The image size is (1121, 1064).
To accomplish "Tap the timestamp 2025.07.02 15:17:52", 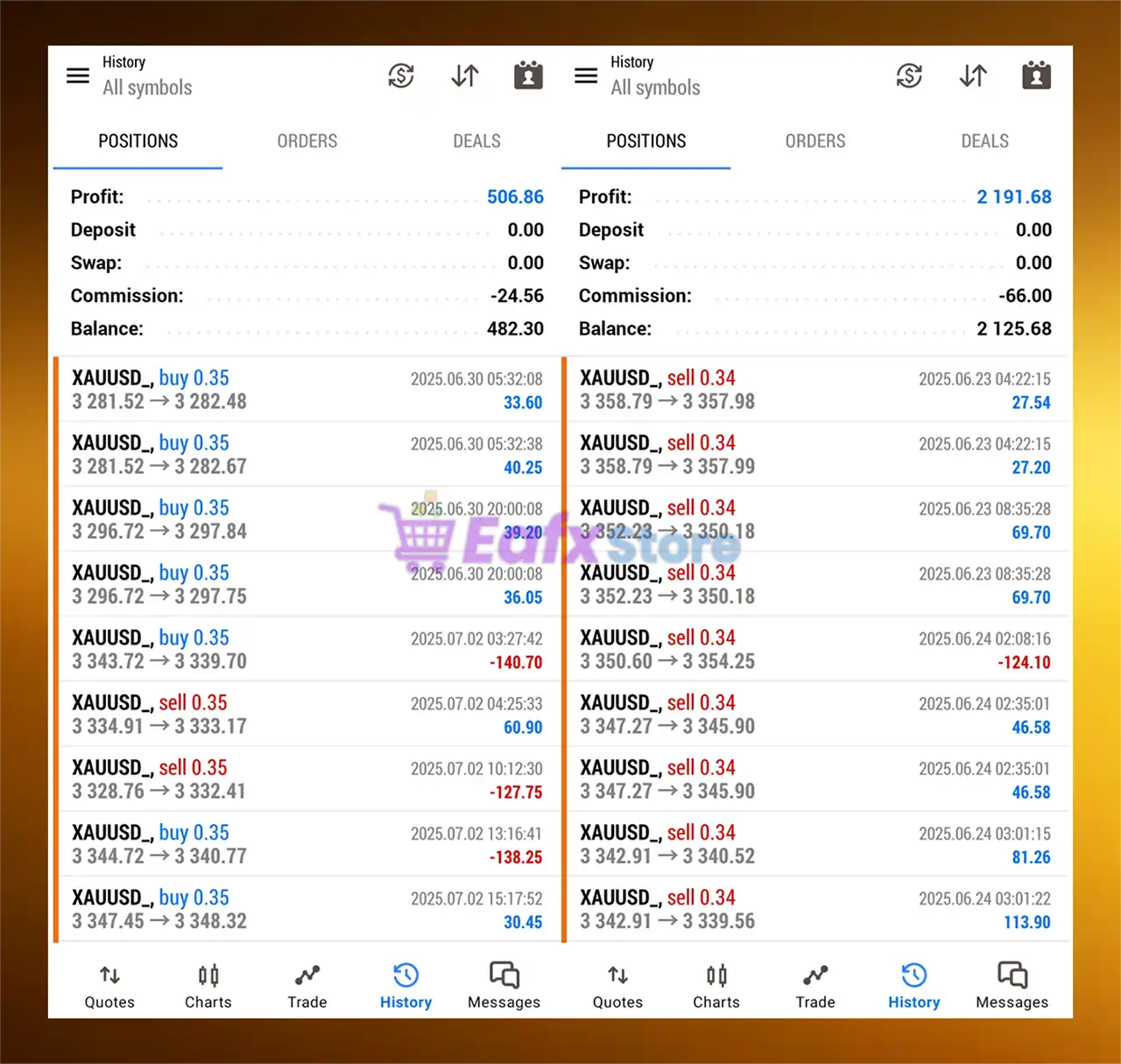I will click(476, 898).
